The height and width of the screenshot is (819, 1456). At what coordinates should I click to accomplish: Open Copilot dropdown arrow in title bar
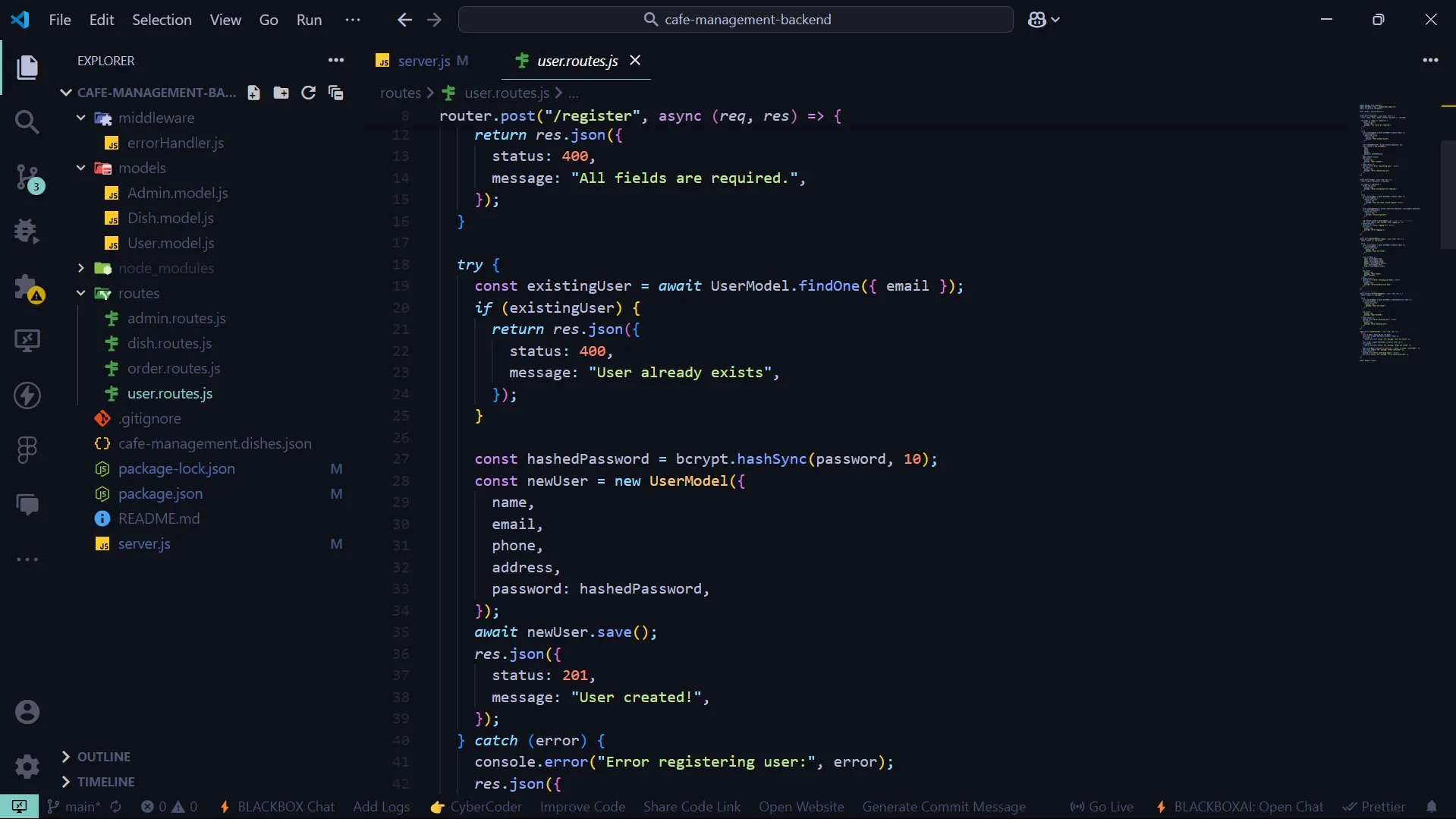point(1055,20)
